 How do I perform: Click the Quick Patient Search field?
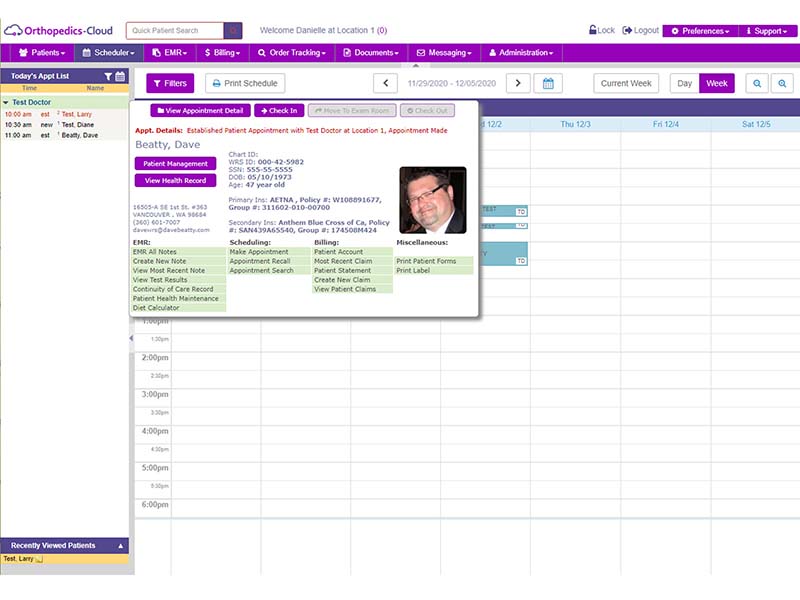pyautogui.click(x=175, y=31)
